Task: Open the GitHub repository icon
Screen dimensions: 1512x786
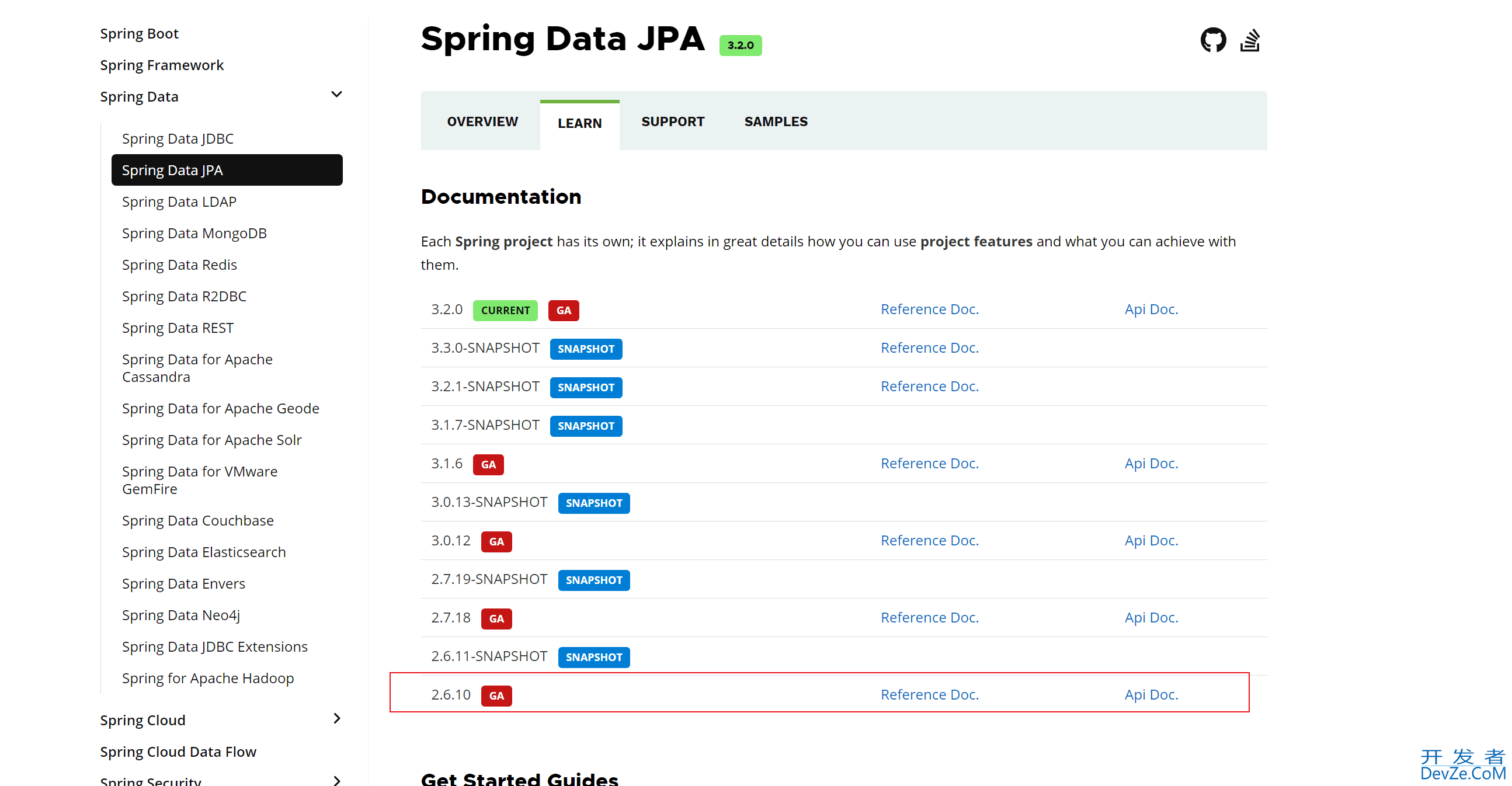Action: coord(1213,40)
